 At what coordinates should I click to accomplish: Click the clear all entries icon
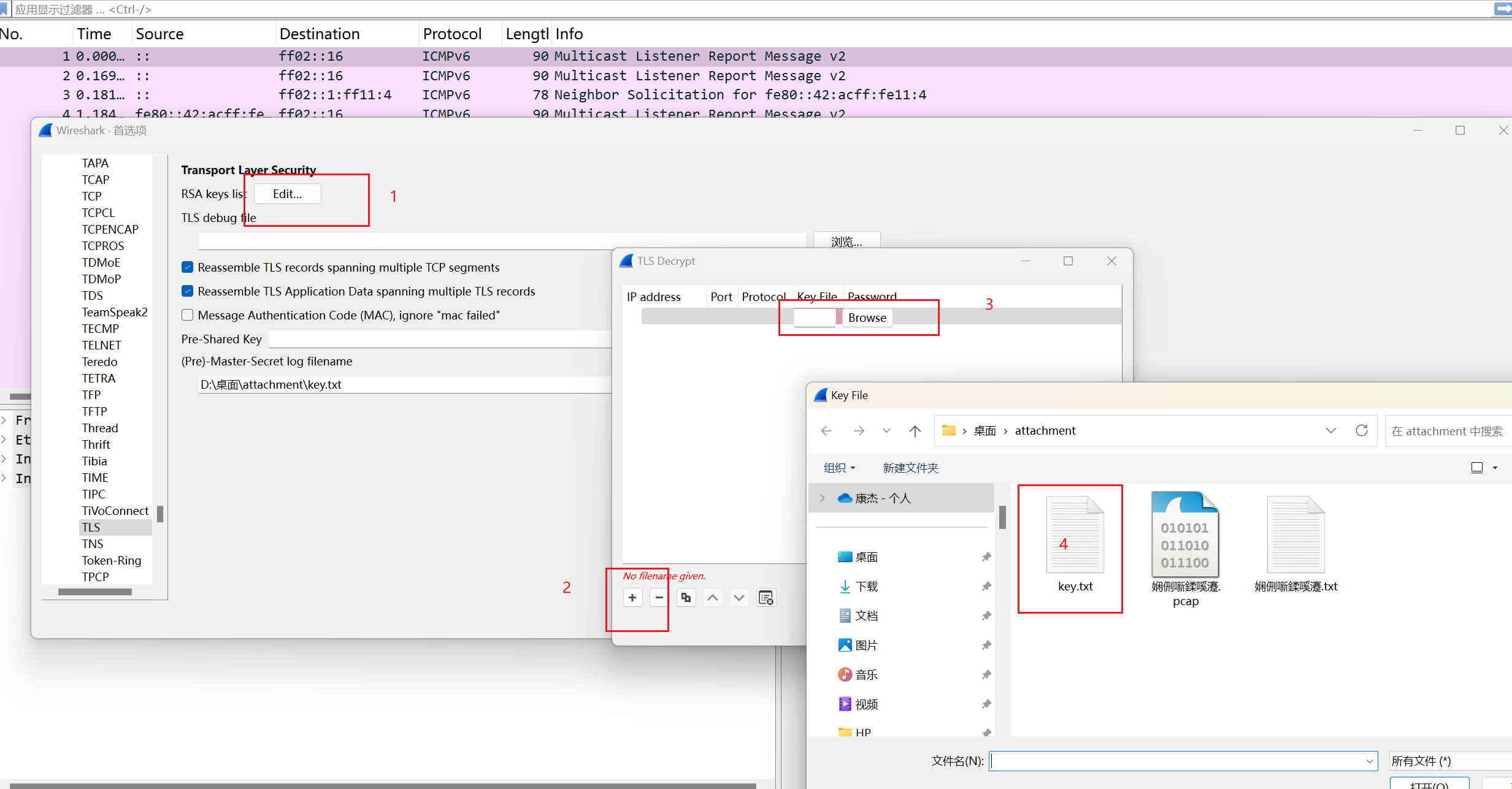tap(766, 598)
